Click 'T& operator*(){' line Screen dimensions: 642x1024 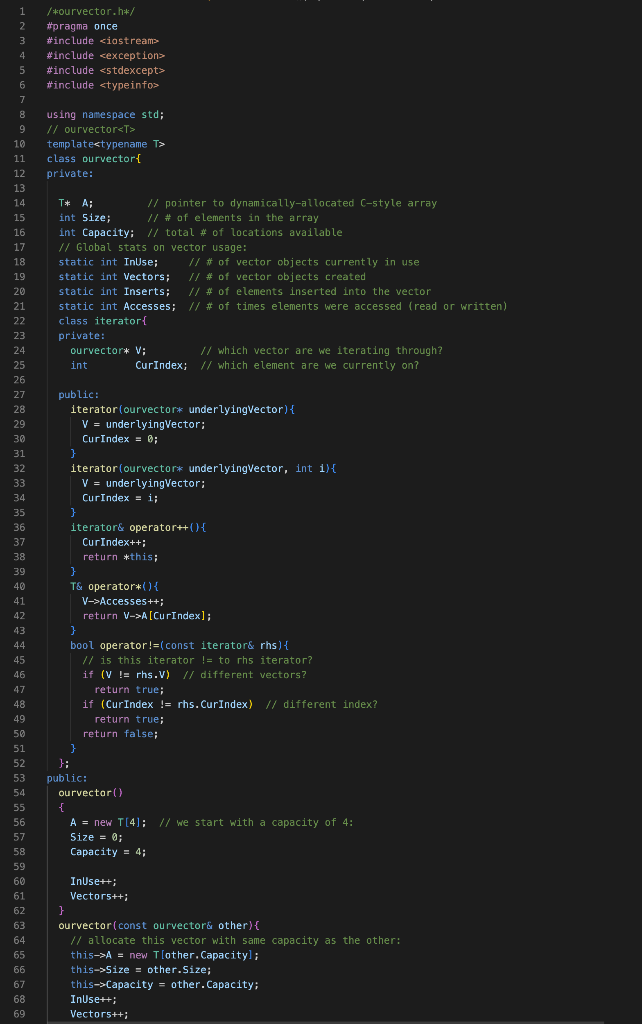point(114,586)
